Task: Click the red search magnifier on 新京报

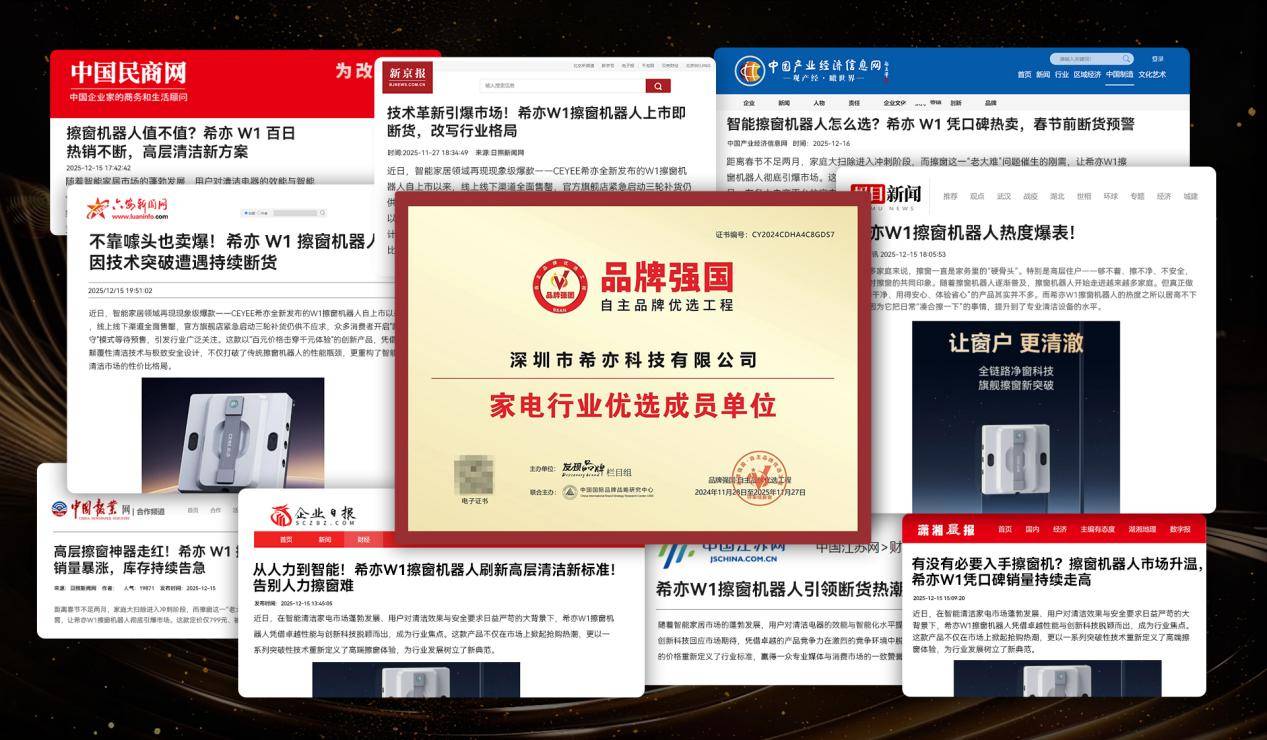Action: point(659,86)
